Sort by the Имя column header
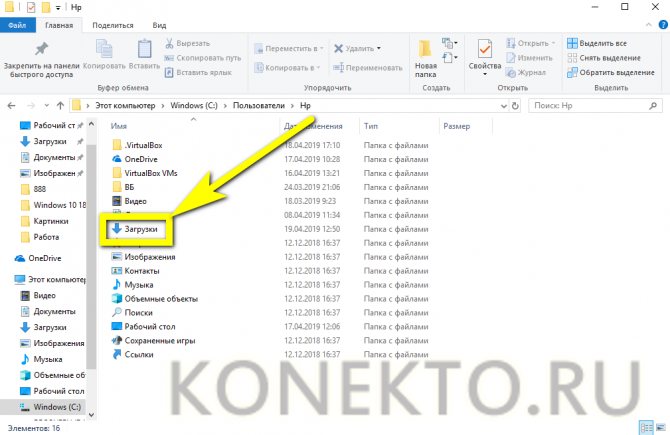 [118, 126]
